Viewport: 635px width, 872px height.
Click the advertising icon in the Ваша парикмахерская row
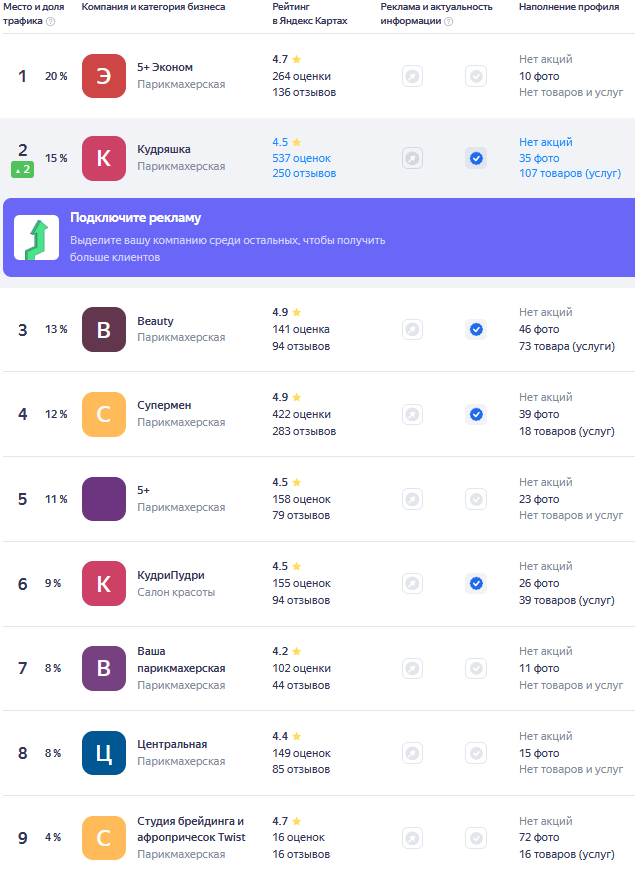click(x=413, y=668)
